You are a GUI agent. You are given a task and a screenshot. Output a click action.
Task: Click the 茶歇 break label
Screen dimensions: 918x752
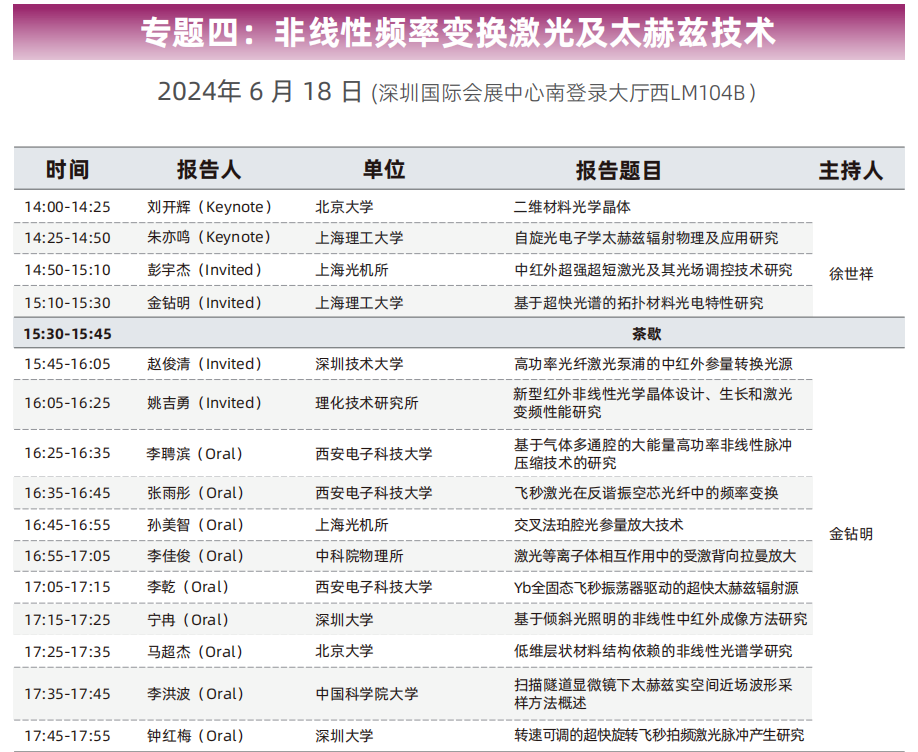(646, 334)
